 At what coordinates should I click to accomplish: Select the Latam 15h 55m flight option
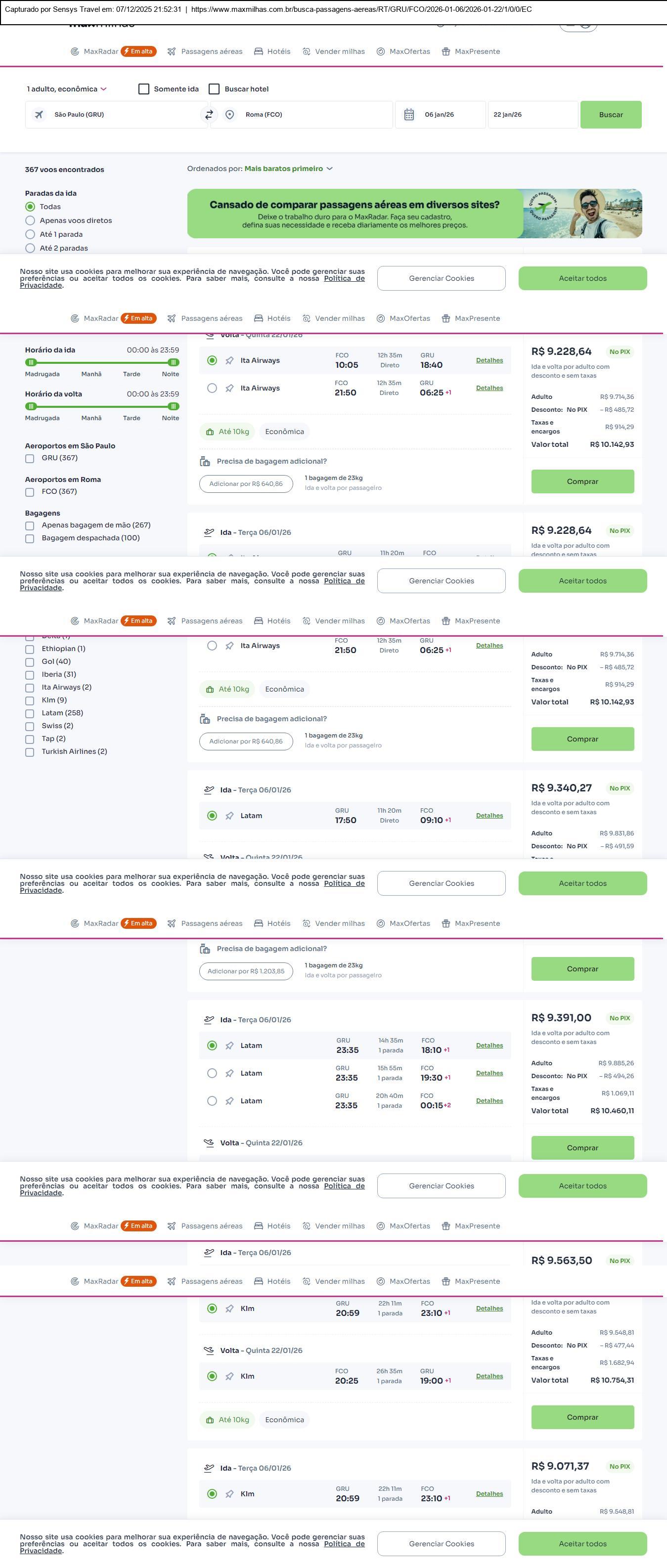pyautogui.click(x=212, y=1073)
